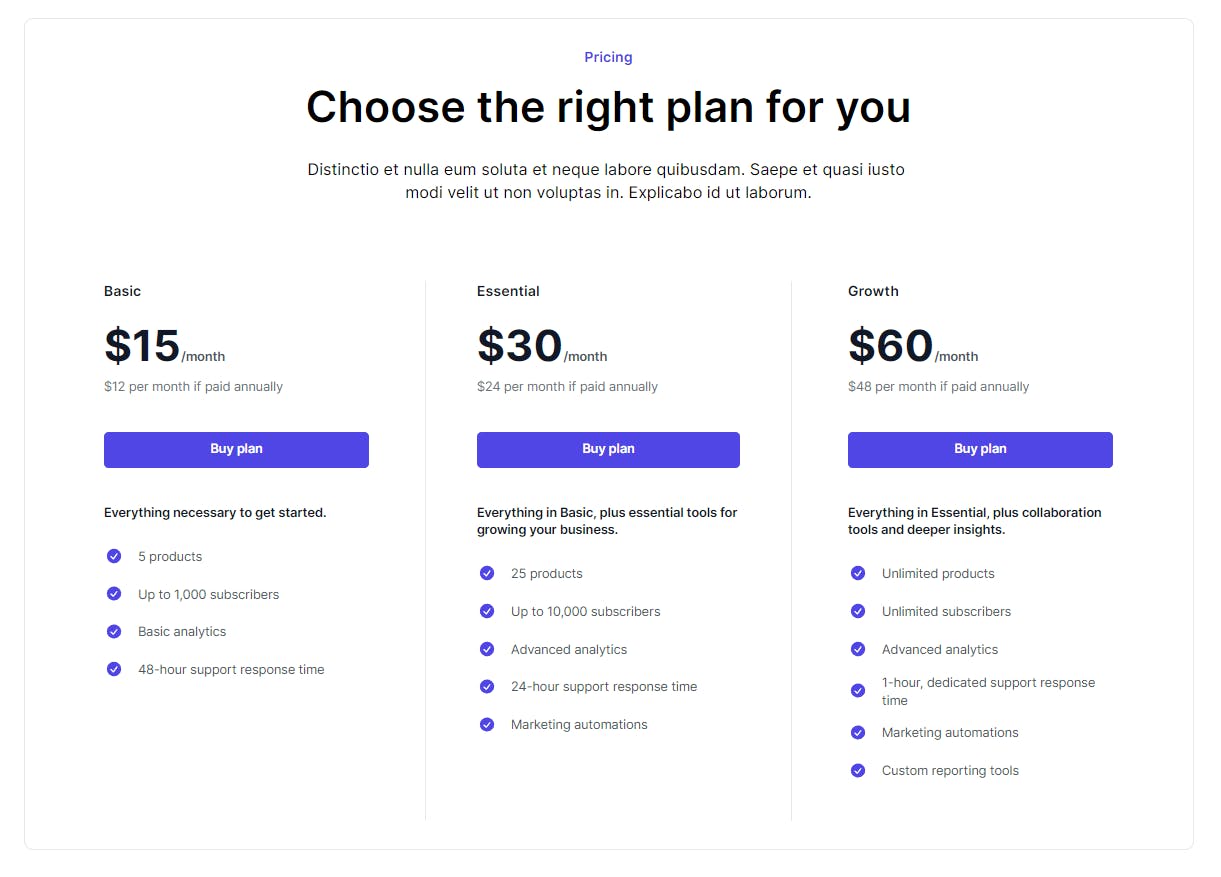Click check icon beside "Up to 1,000 subscribers"

click(114, 594)
